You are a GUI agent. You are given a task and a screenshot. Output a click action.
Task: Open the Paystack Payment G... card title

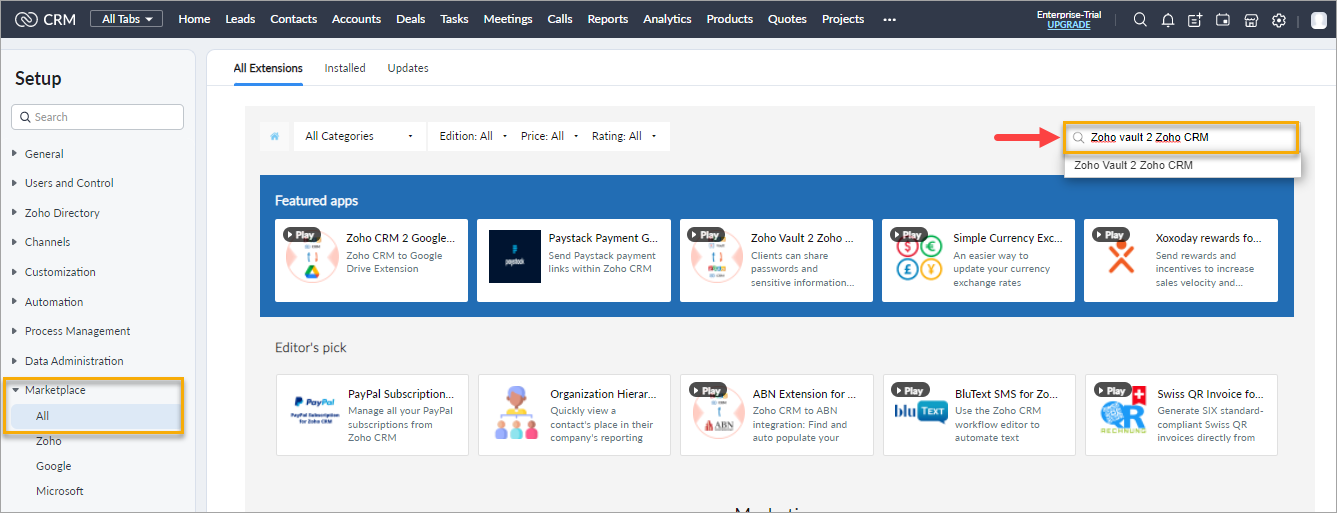pos(603,239)
